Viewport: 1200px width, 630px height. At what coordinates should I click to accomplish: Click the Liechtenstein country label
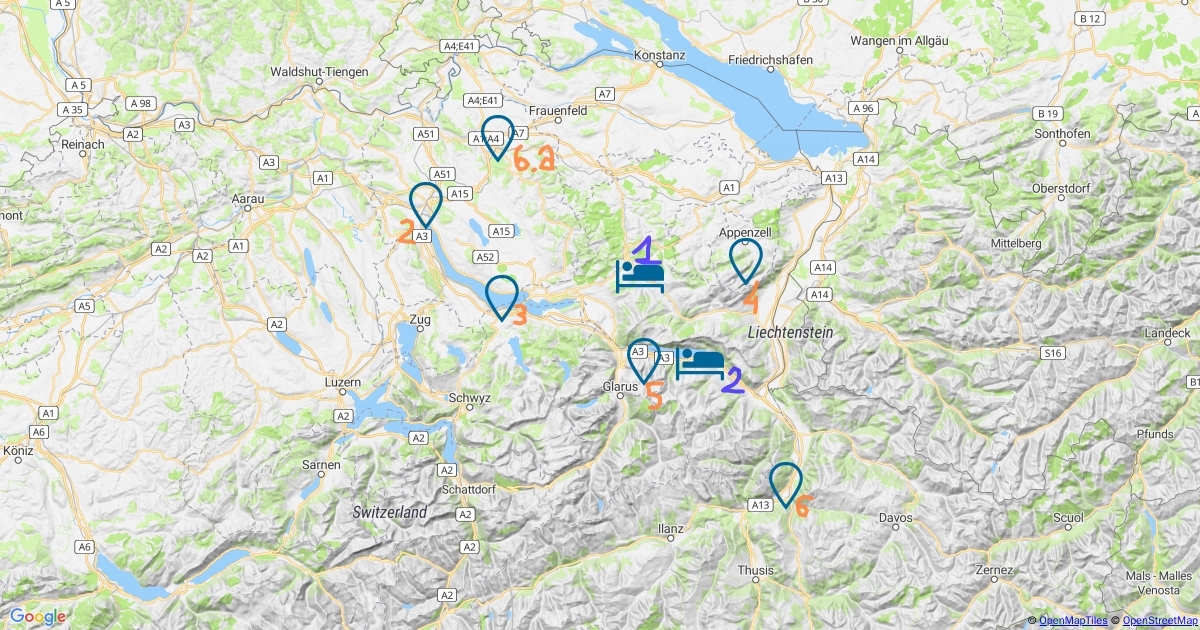click(x=790, y=331)
